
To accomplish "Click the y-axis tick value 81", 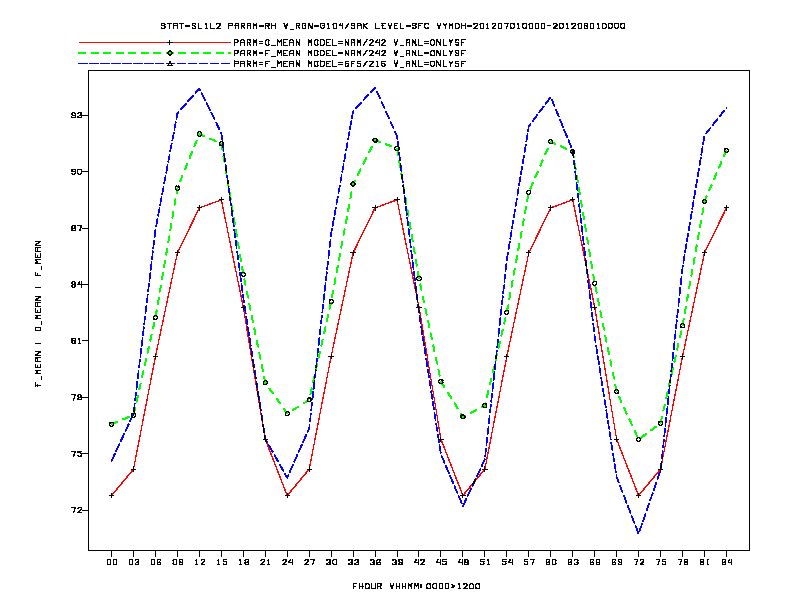I will click(x=76, y=341).
